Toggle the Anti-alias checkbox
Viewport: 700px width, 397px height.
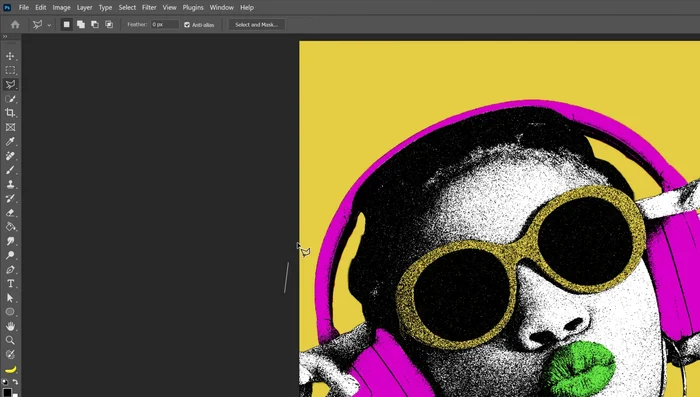[x=187, y=25]
